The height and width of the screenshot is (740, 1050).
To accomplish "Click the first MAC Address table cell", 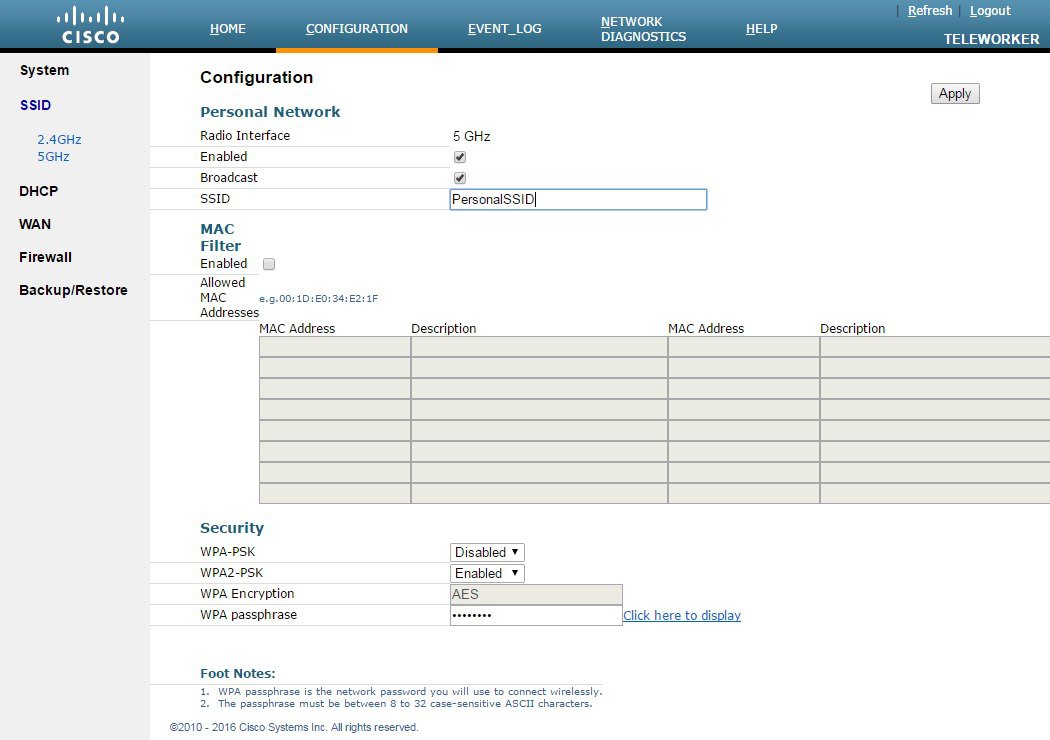I will pyautogui.click(x=334, y=346).
